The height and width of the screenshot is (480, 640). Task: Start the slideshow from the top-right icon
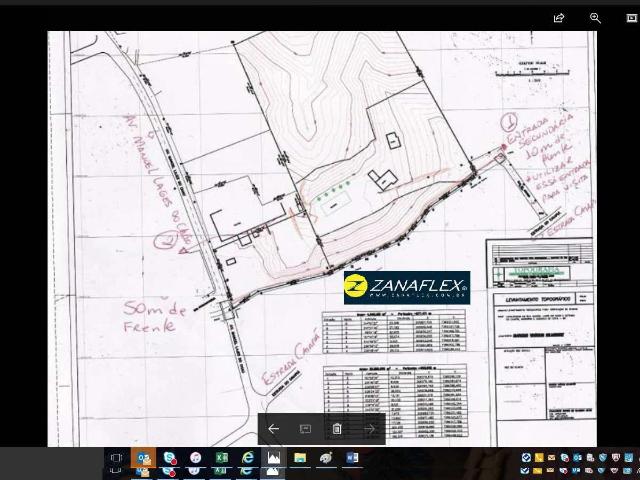point(631,18)
